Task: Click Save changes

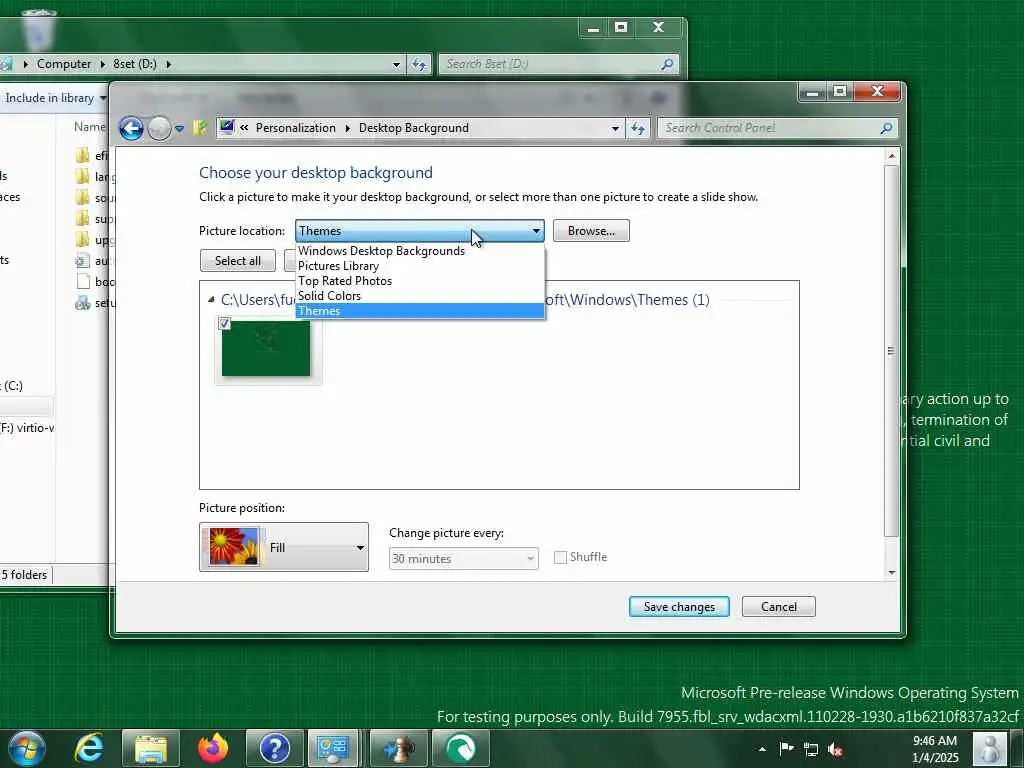Action: tap(679, 607)
